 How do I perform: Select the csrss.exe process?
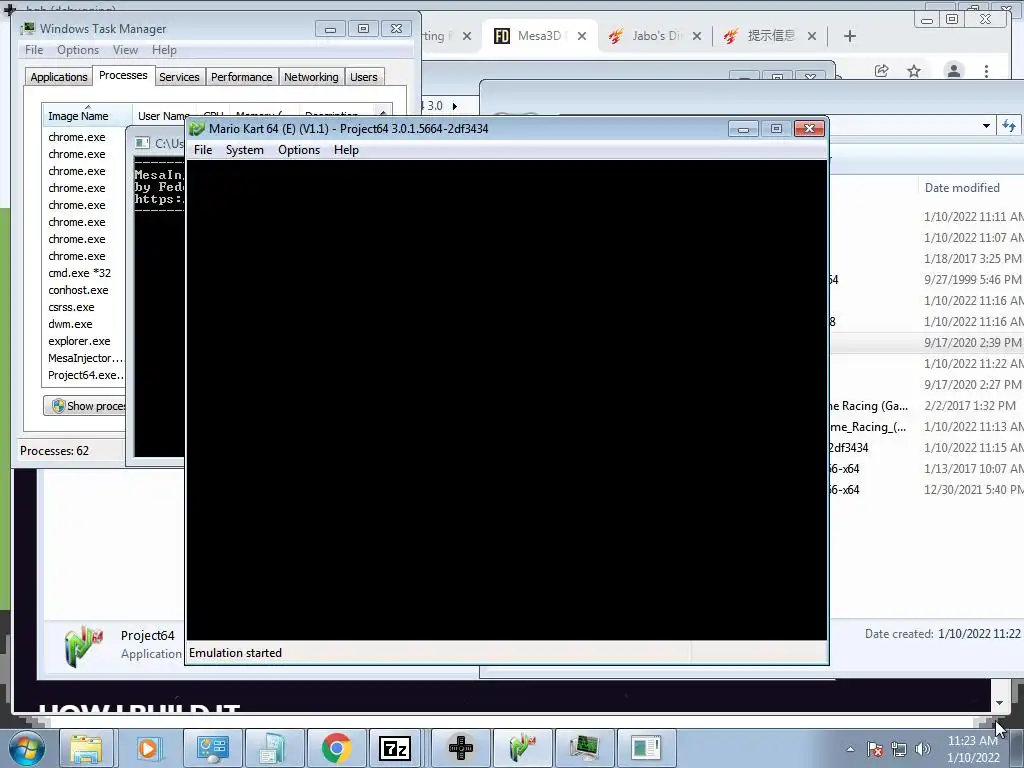click(71, 307)
